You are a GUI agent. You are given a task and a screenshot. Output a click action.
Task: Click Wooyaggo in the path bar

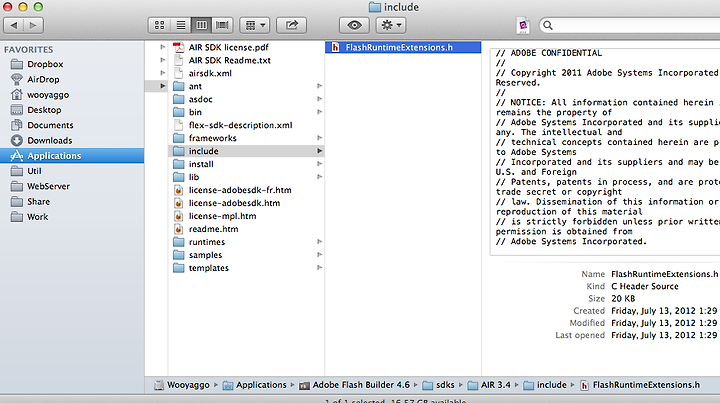point(182,385)
